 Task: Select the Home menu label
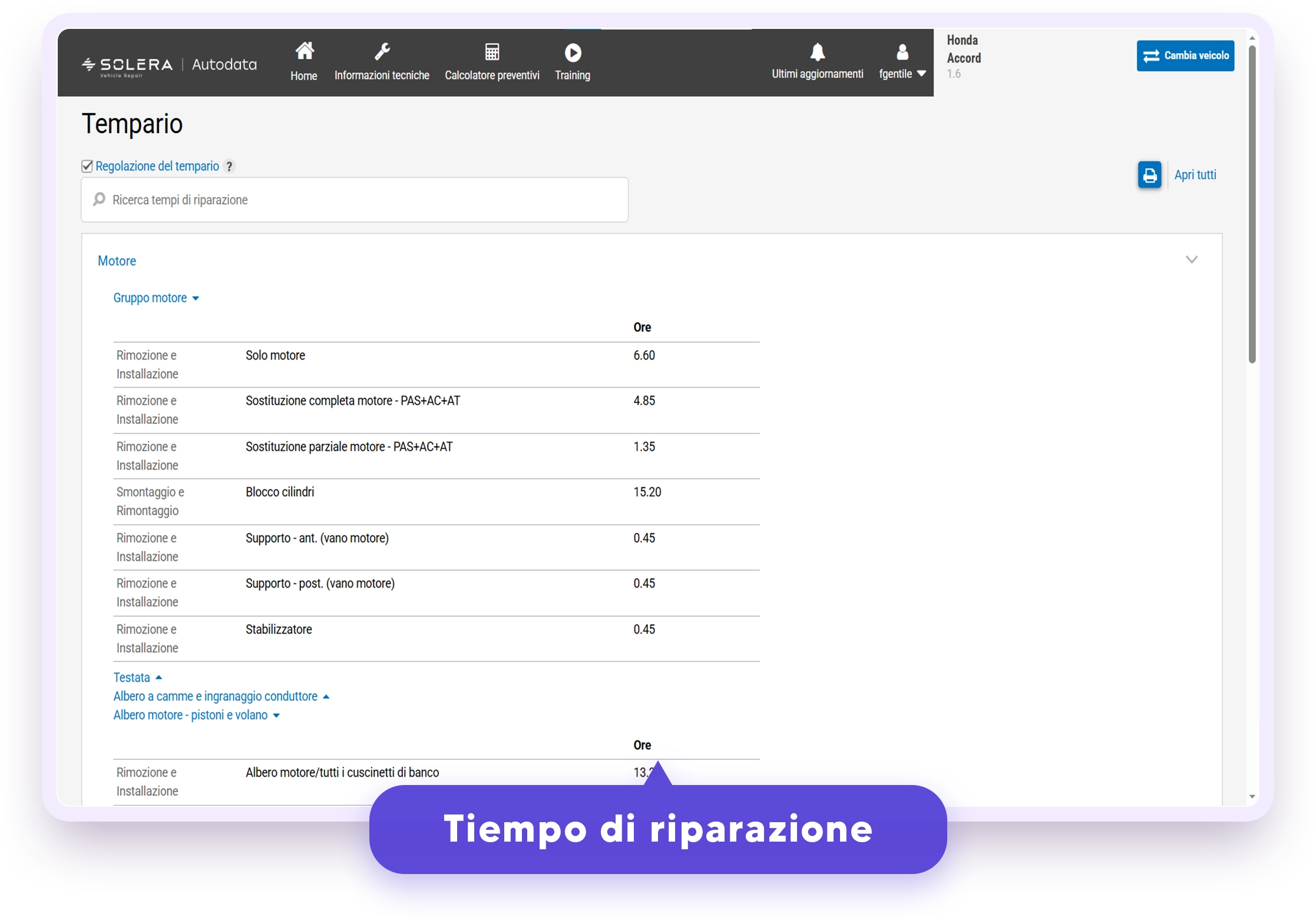[304, 76]
